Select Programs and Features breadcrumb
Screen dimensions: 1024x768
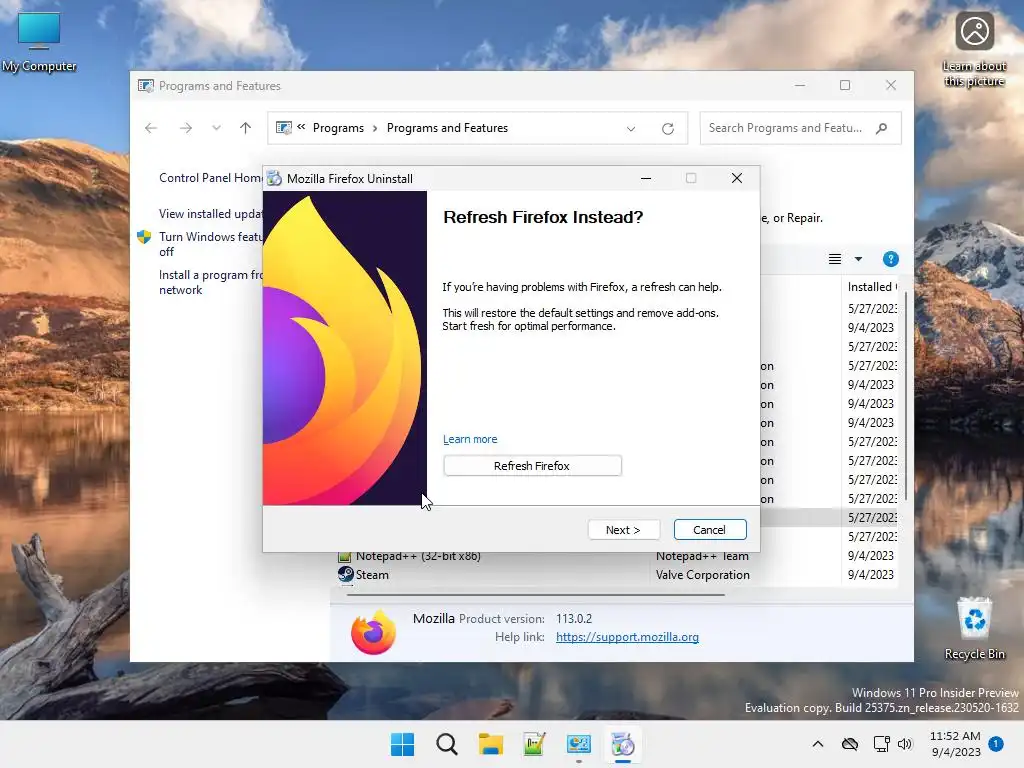[x=447, y=128]
